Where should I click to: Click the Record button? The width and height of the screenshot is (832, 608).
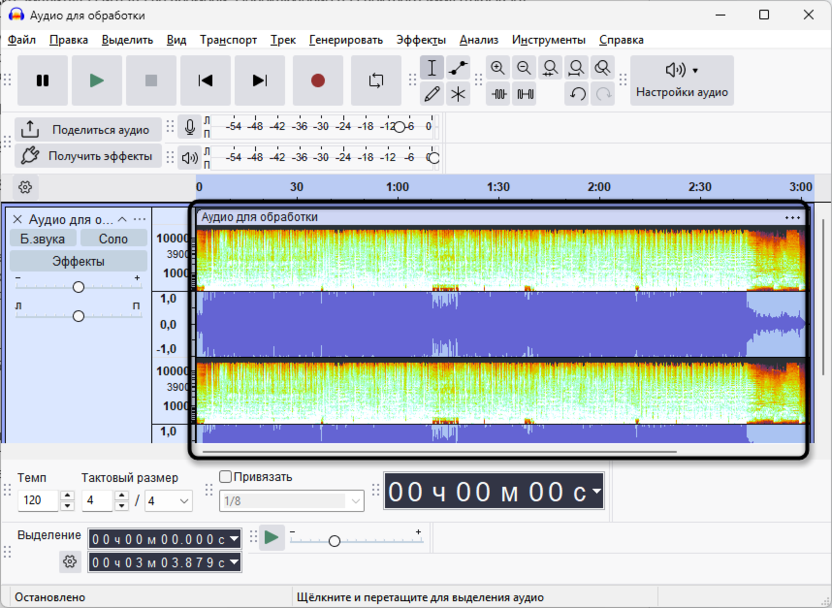coord(318,81)
